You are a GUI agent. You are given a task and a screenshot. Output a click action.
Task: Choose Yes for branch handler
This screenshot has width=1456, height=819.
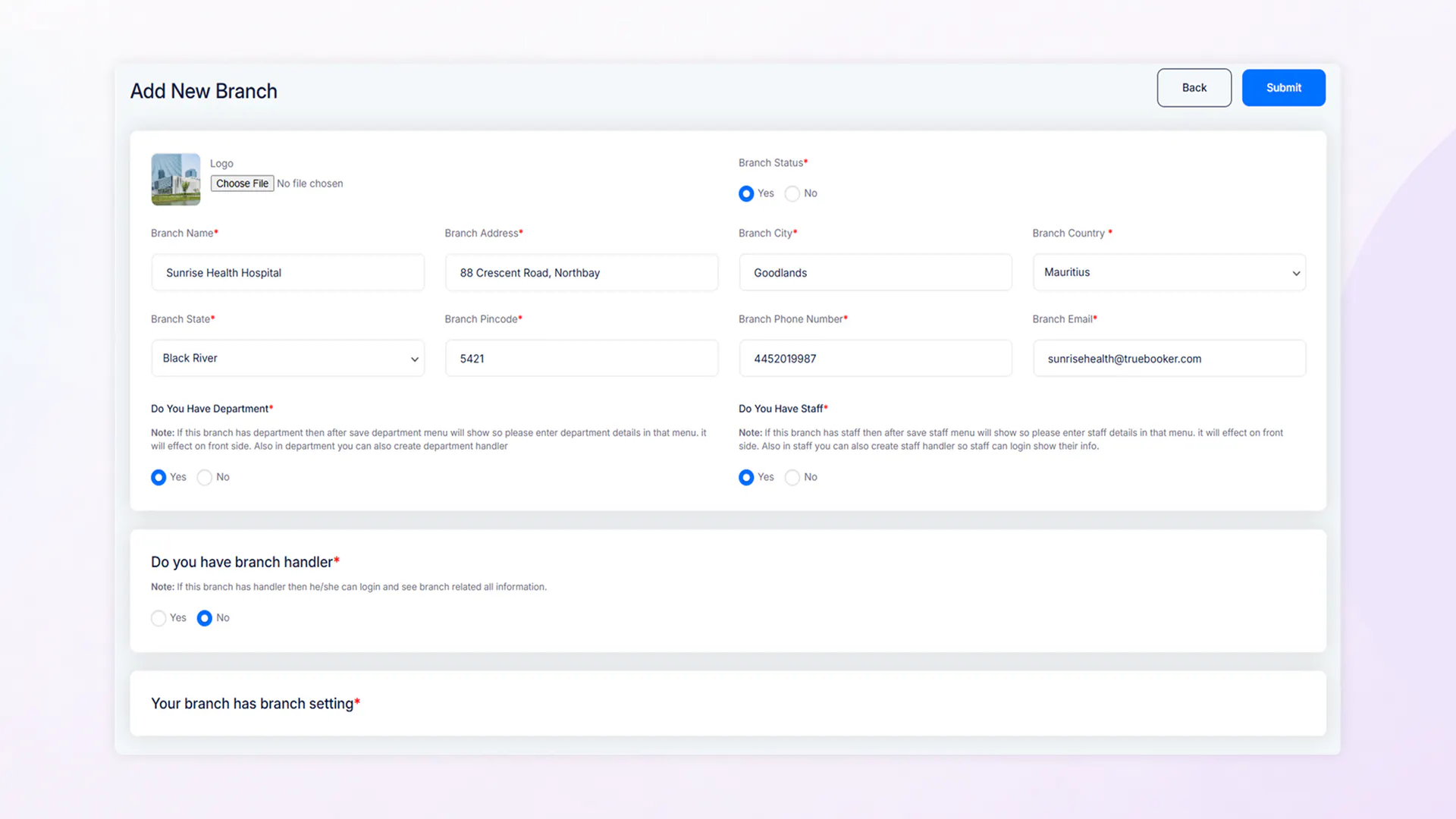(x=158, y=618)
